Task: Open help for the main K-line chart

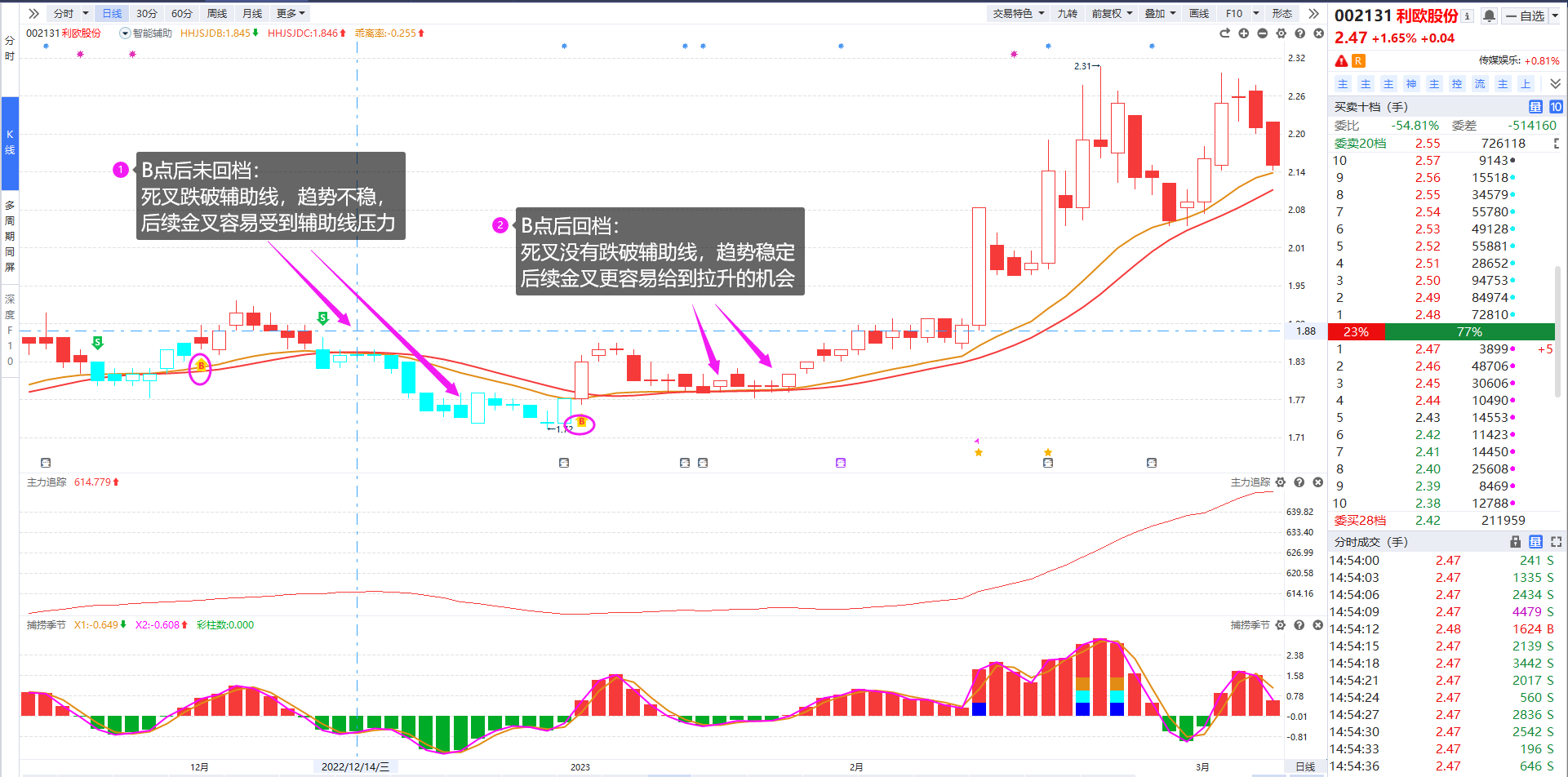Action: (x=1299, y=33)
